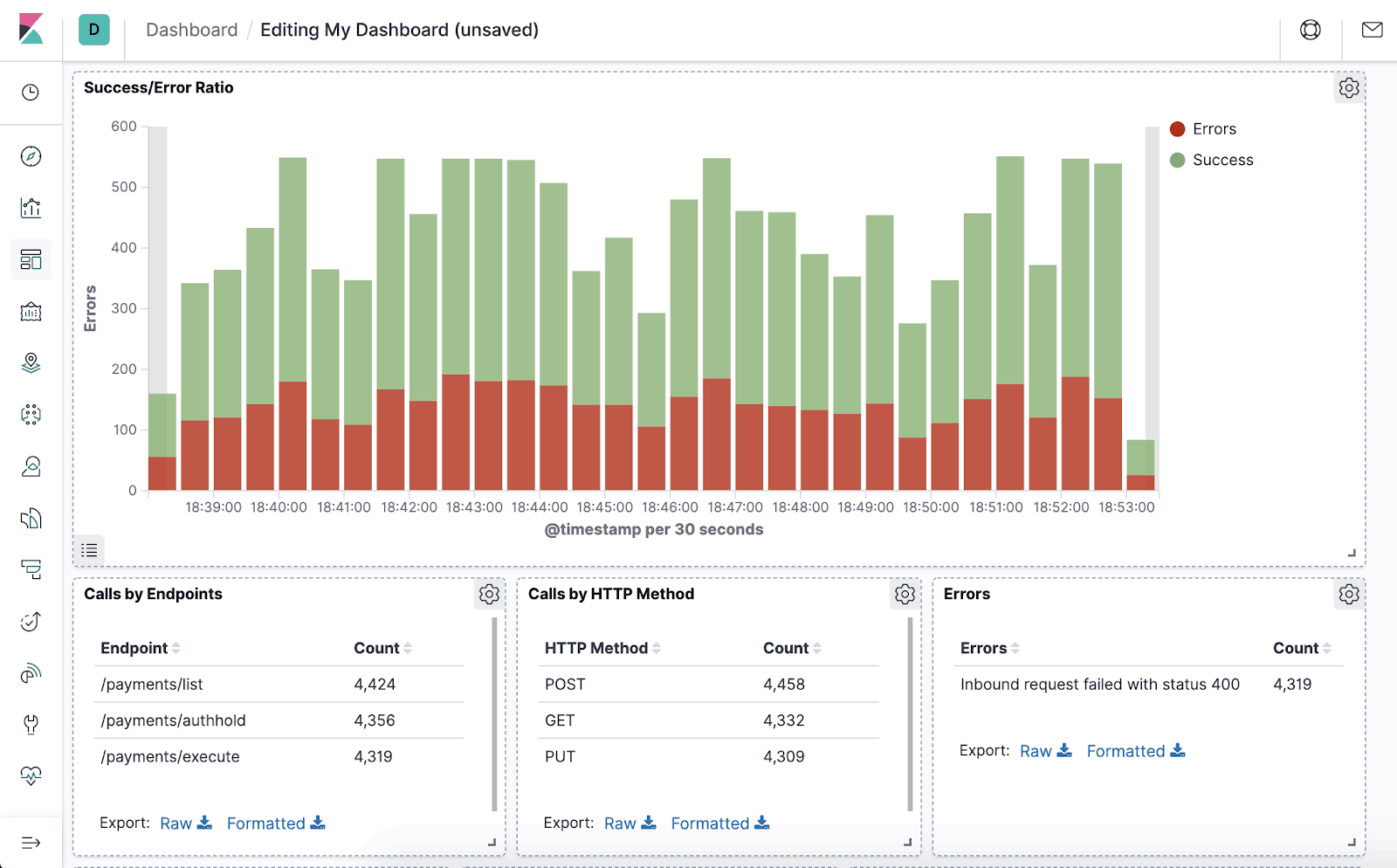Click the Dashboard breadcrumb link
Image resolution: width=1397 pixels, height=868 pixels.
tap(191, 30)
